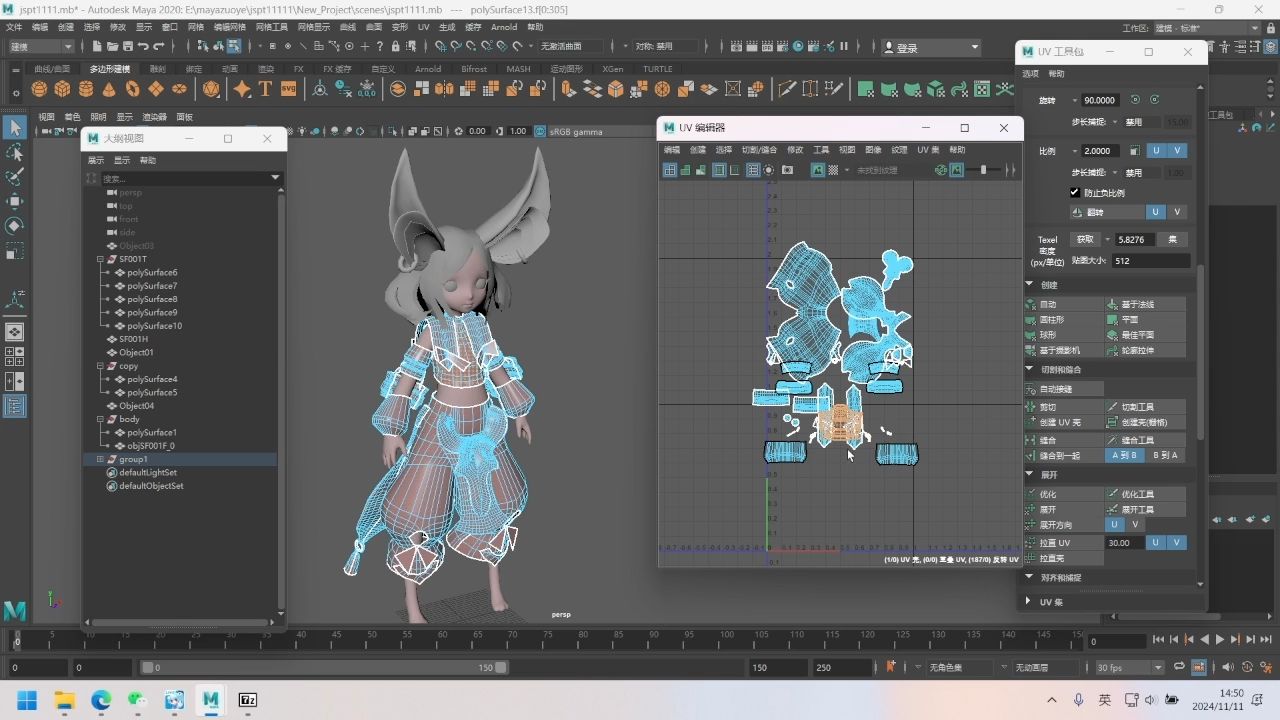Create a polygon cube from the shelf

(62, 89)
